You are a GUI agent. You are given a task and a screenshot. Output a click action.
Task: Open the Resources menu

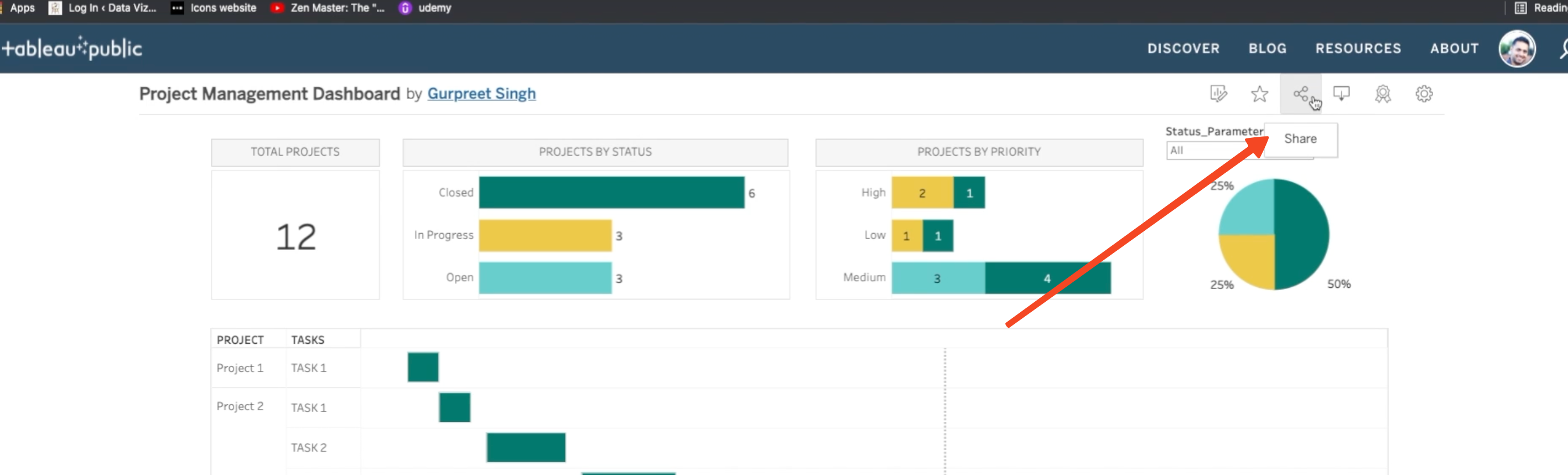click(1358, 49)
